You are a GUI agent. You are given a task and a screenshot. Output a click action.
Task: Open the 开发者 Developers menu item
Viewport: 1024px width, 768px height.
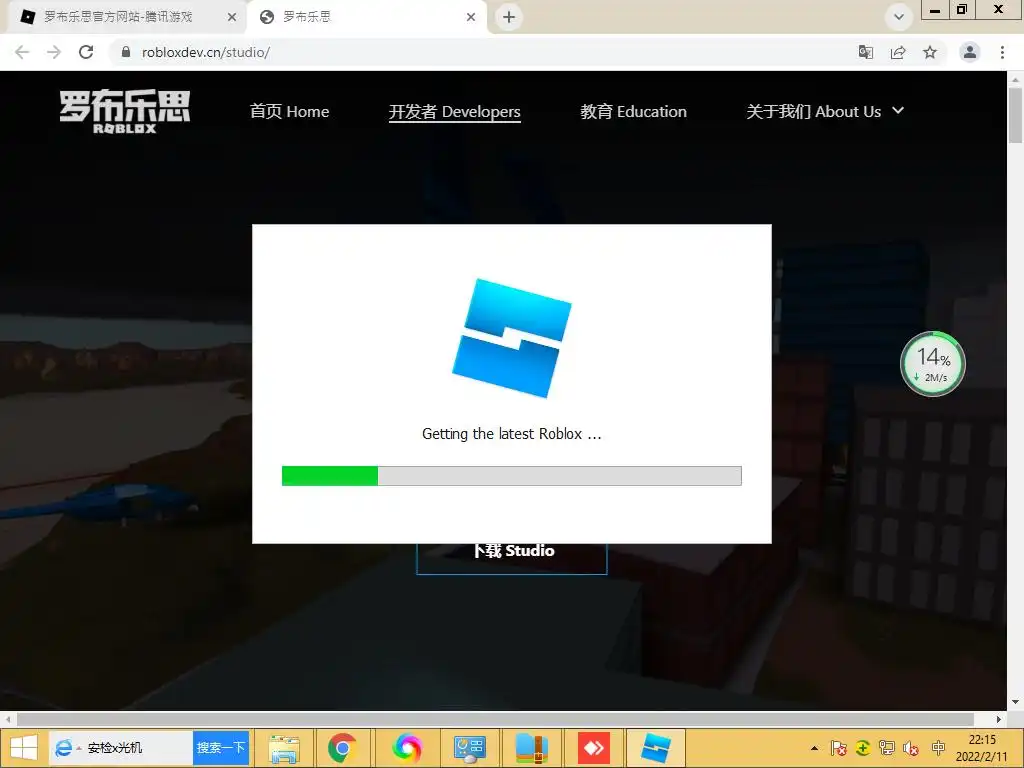(455, 112)
